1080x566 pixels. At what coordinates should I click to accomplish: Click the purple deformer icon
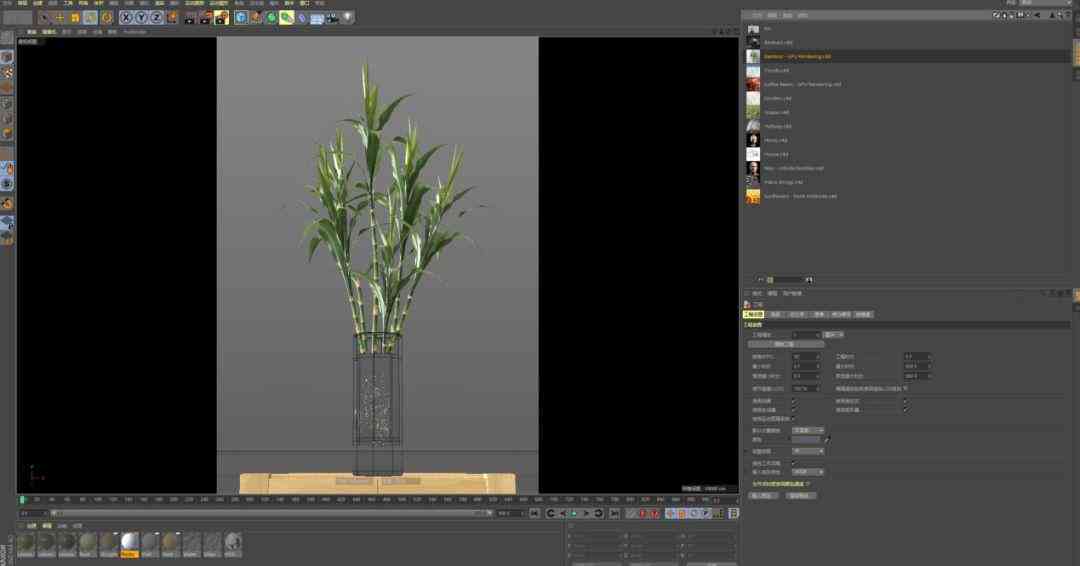pyautogui.click(x=302, y=18)
